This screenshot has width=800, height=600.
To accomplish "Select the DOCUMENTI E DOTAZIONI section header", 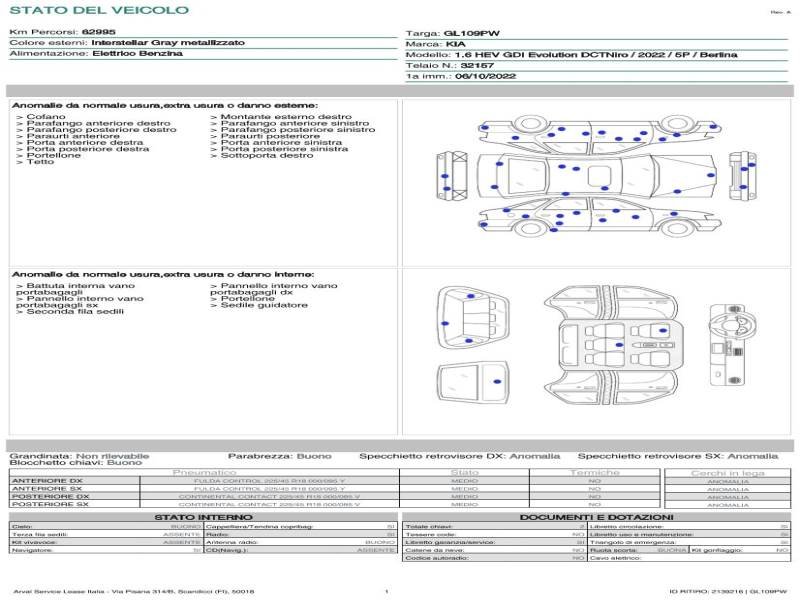I will (597, 517).
